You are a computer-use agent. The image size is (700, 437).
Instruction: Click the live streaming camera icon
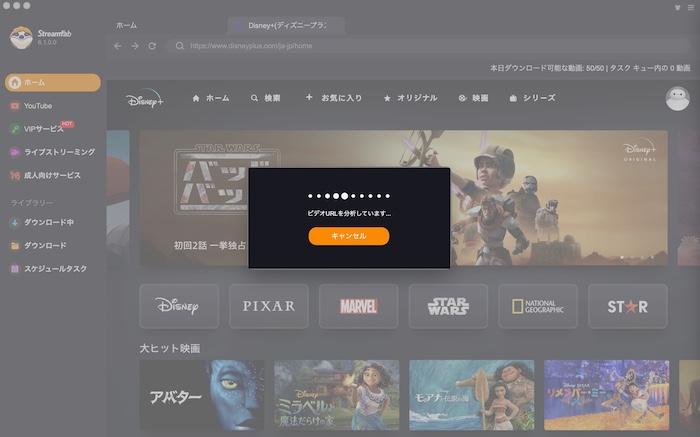click(x=15, y=152)
